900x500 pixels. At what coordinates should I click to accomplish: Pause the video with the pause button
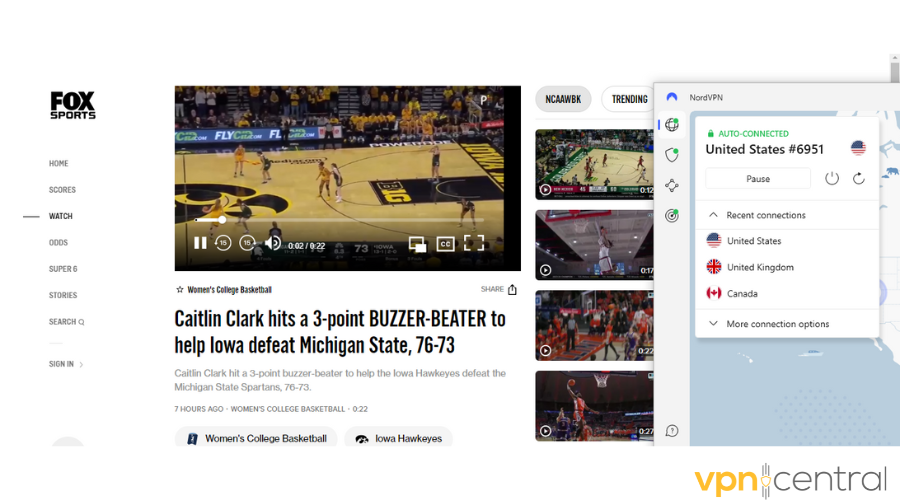coord(200,243)
